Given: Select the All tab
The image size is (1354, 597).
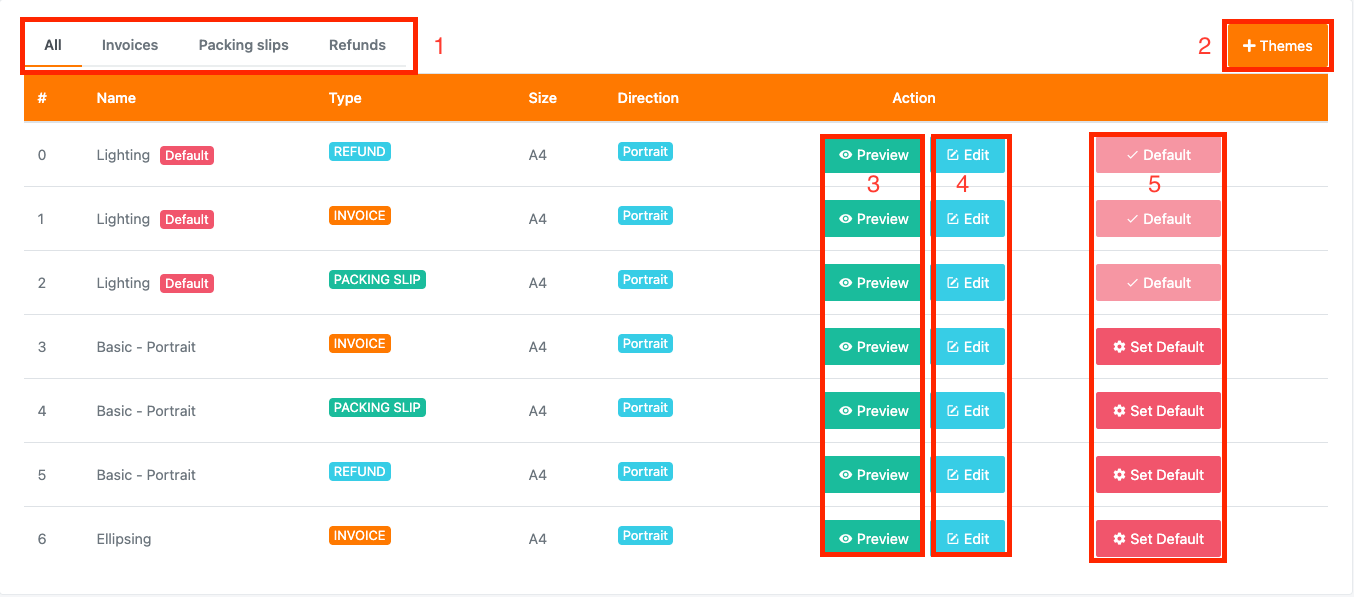Looking at the screenshot, I should pos(53,45).
